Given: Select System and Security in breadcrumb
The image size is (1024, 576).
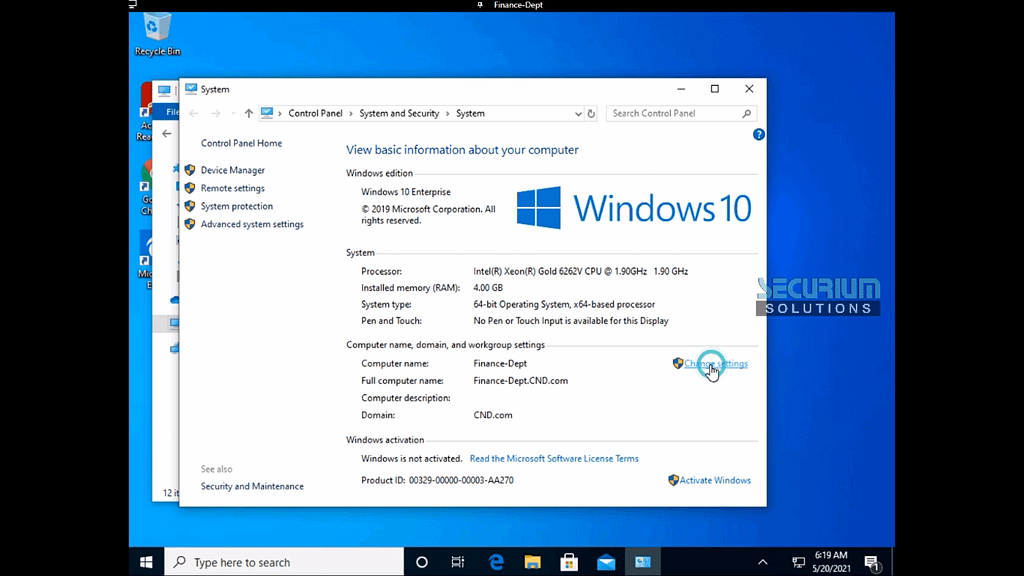Looking at the screenshot, I should pos(399,114).
